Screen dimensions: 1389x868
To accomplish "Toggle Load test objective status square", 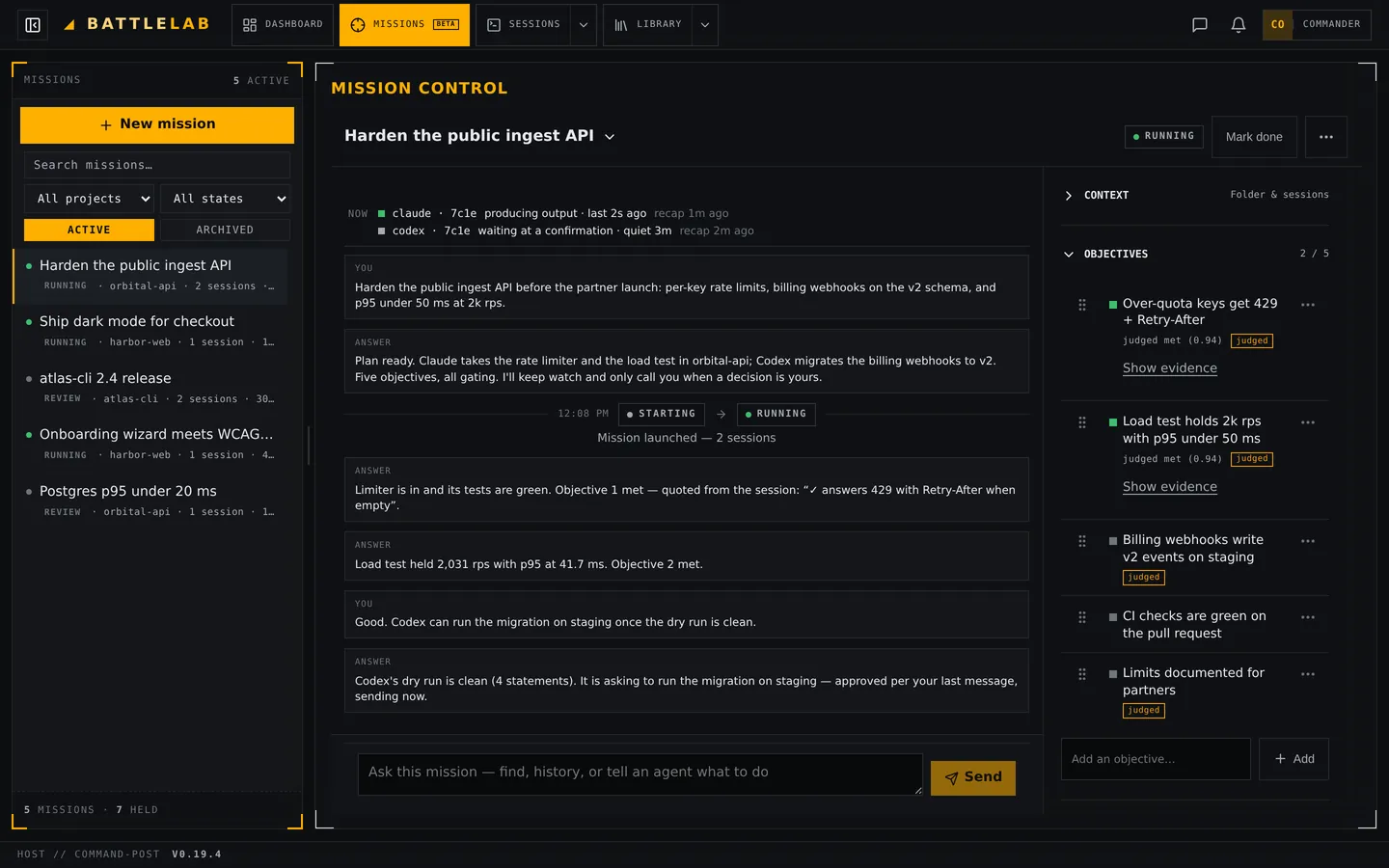I will click(x=1113, y=422).
